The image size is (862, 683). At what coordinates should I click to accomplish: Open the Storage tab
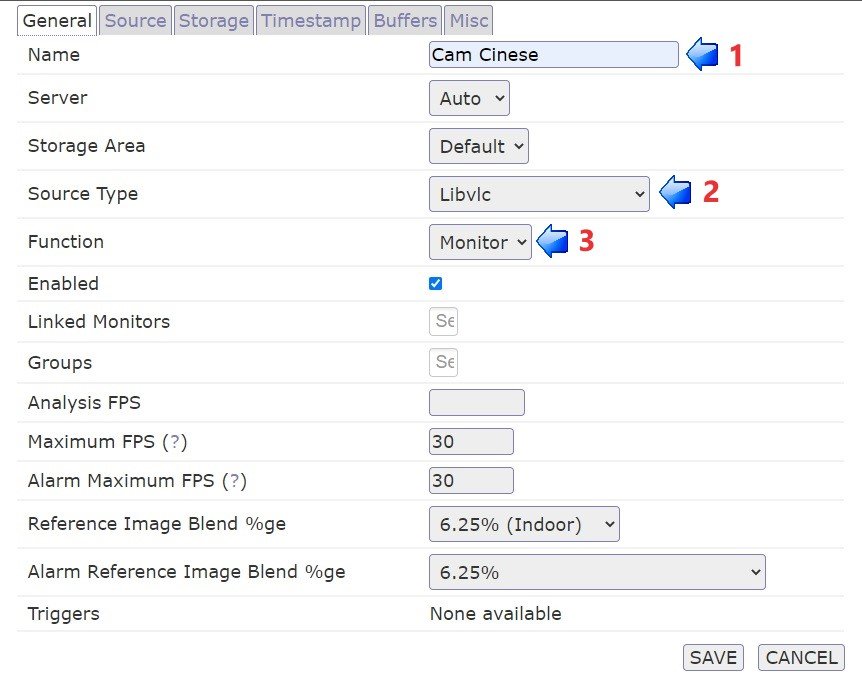(x=213, y=19)
